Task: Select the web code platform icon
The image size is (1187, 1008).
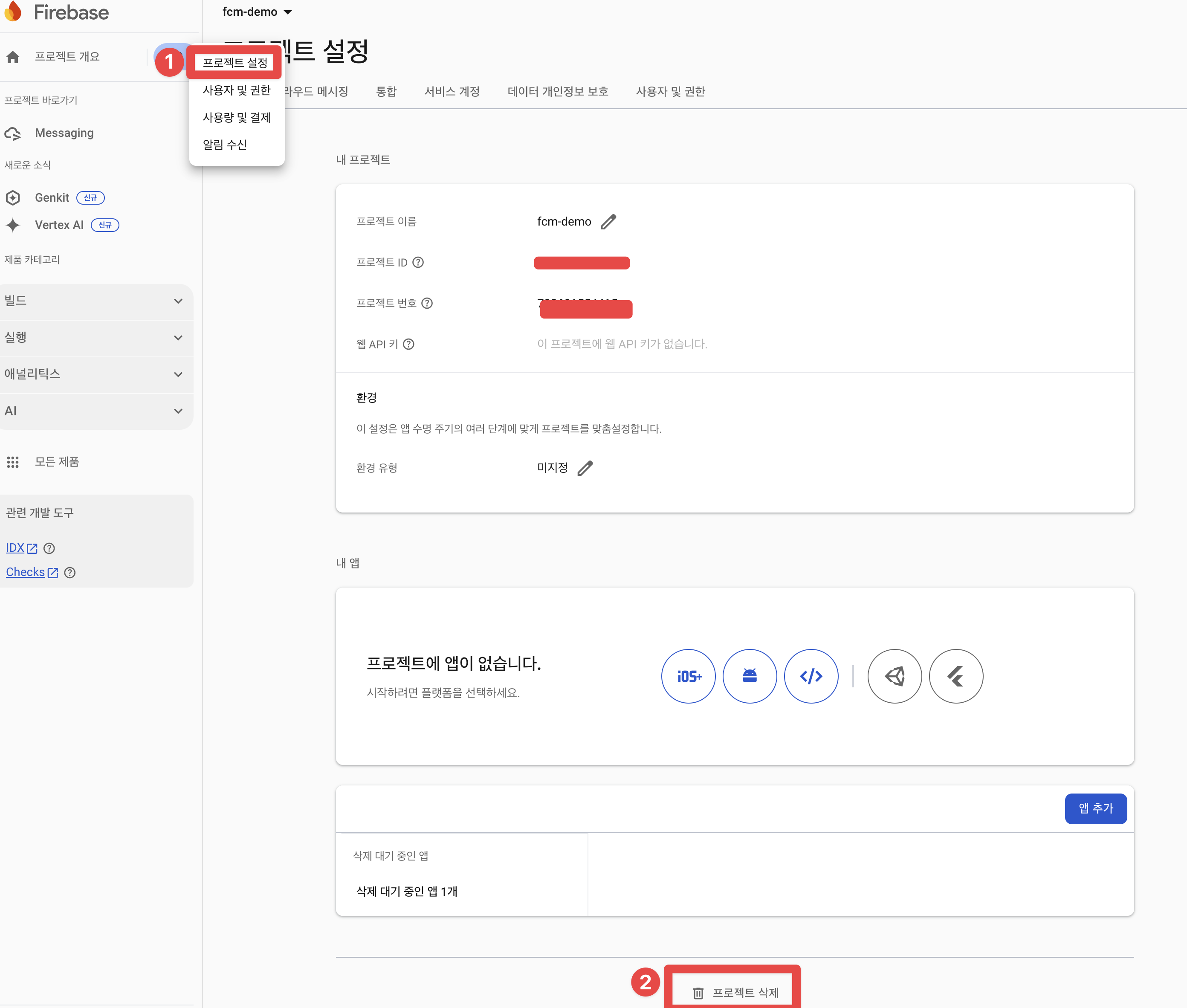Action: (x=811, y=676)
